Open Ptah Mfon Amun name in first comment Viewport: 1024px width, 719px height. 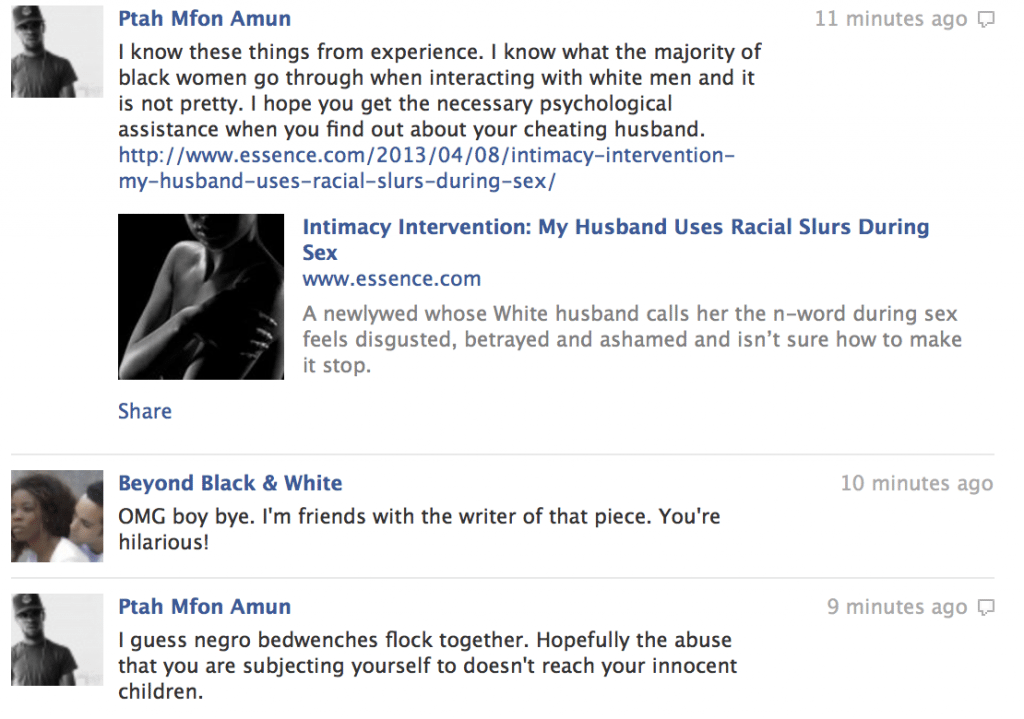pos(204,18)
